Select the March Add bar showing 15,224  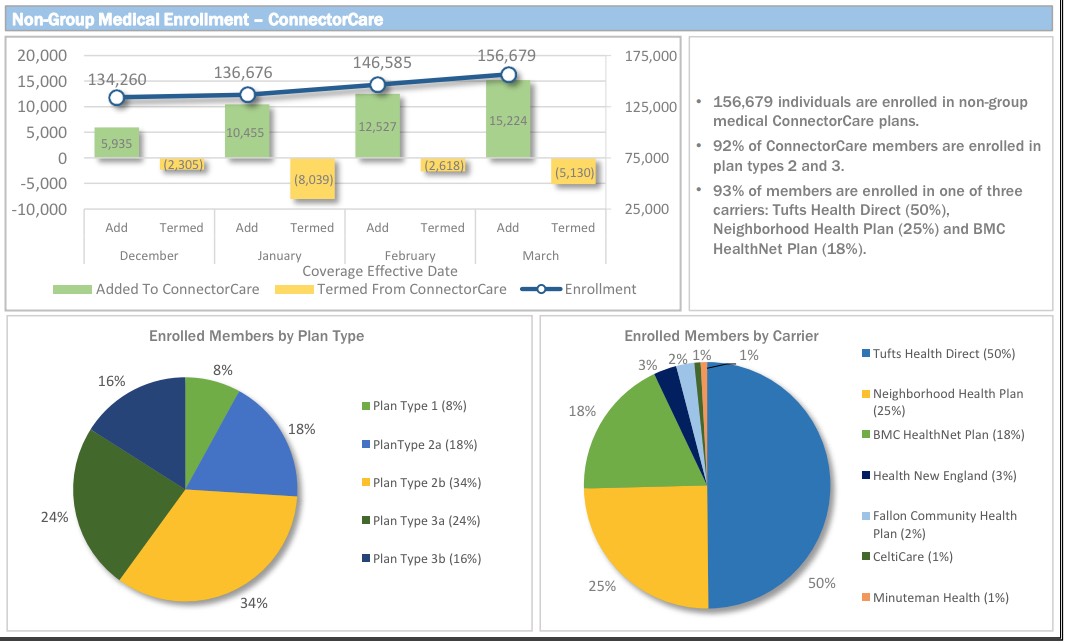(508, 119)
